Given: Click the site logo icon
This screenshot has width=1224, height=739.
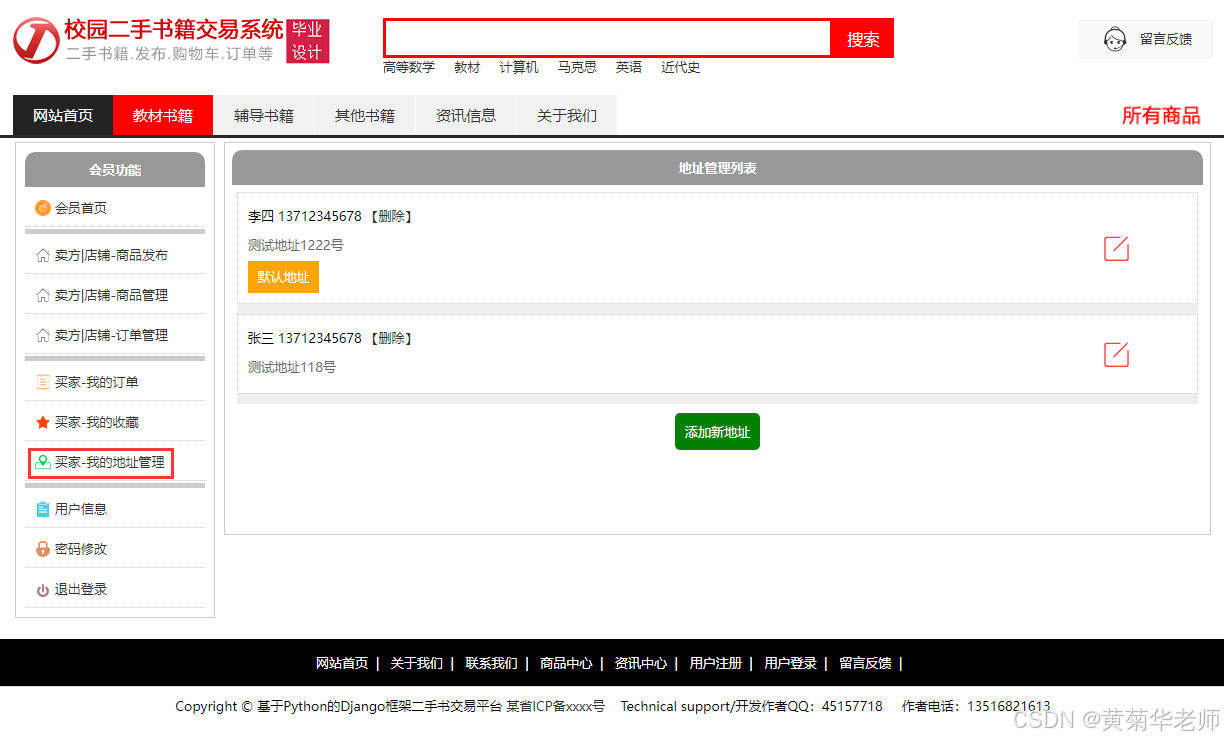Looking at the screenshot, I should 36,40.
